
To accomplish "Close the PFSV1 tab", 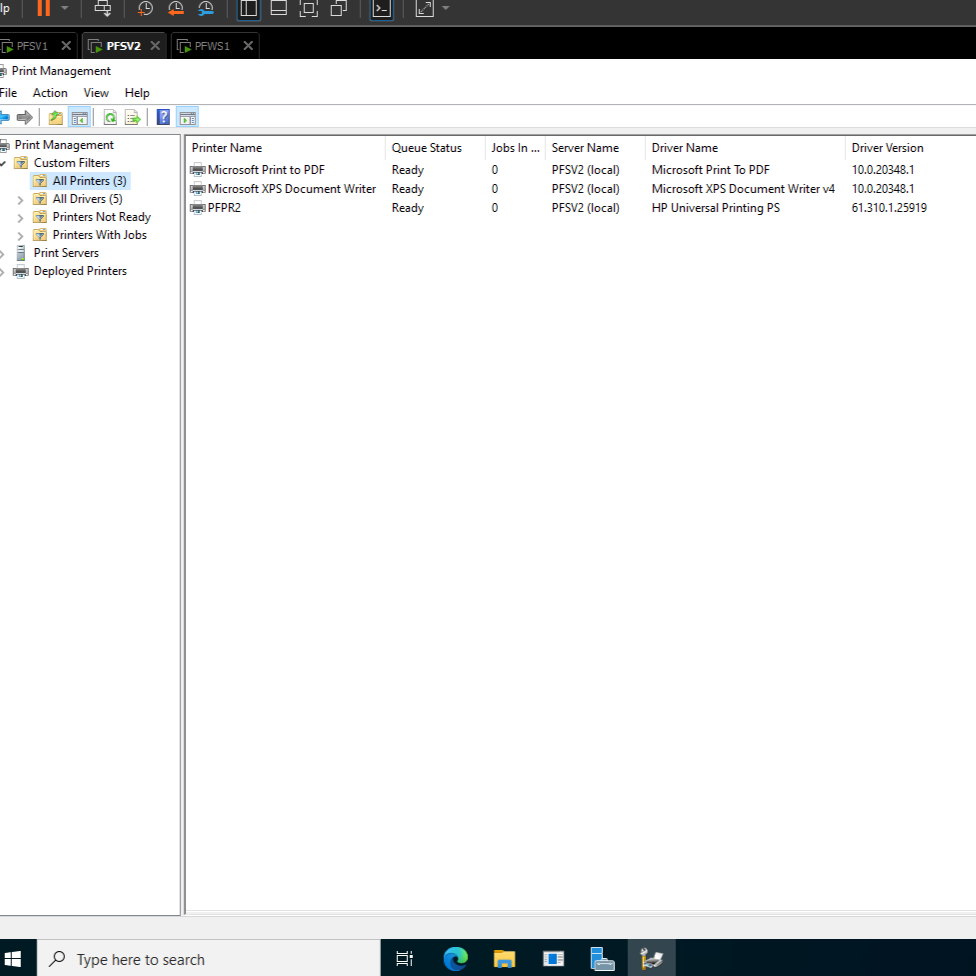I will click(65, 45).
